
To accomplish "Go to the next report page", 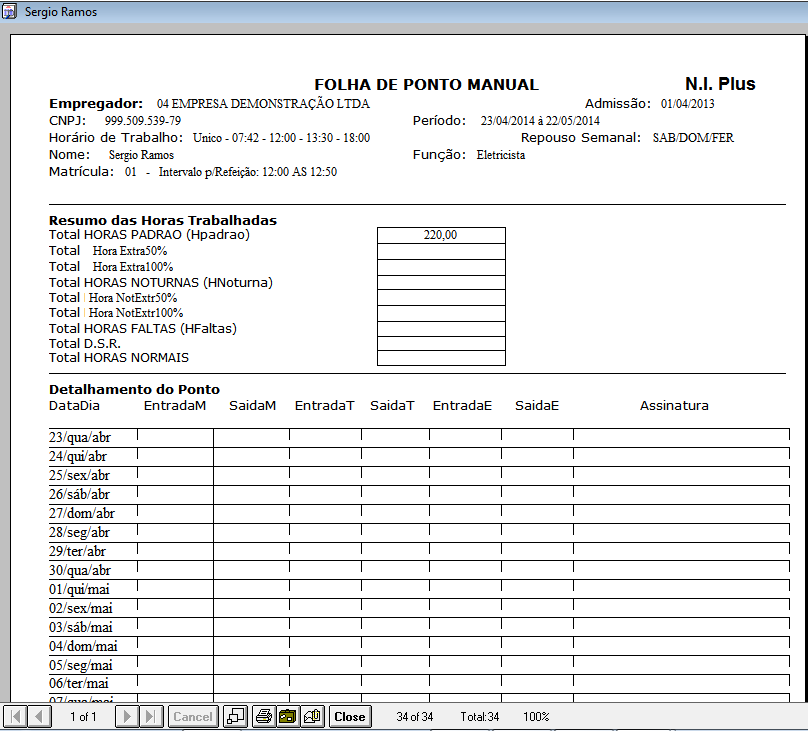I will 127,717.
